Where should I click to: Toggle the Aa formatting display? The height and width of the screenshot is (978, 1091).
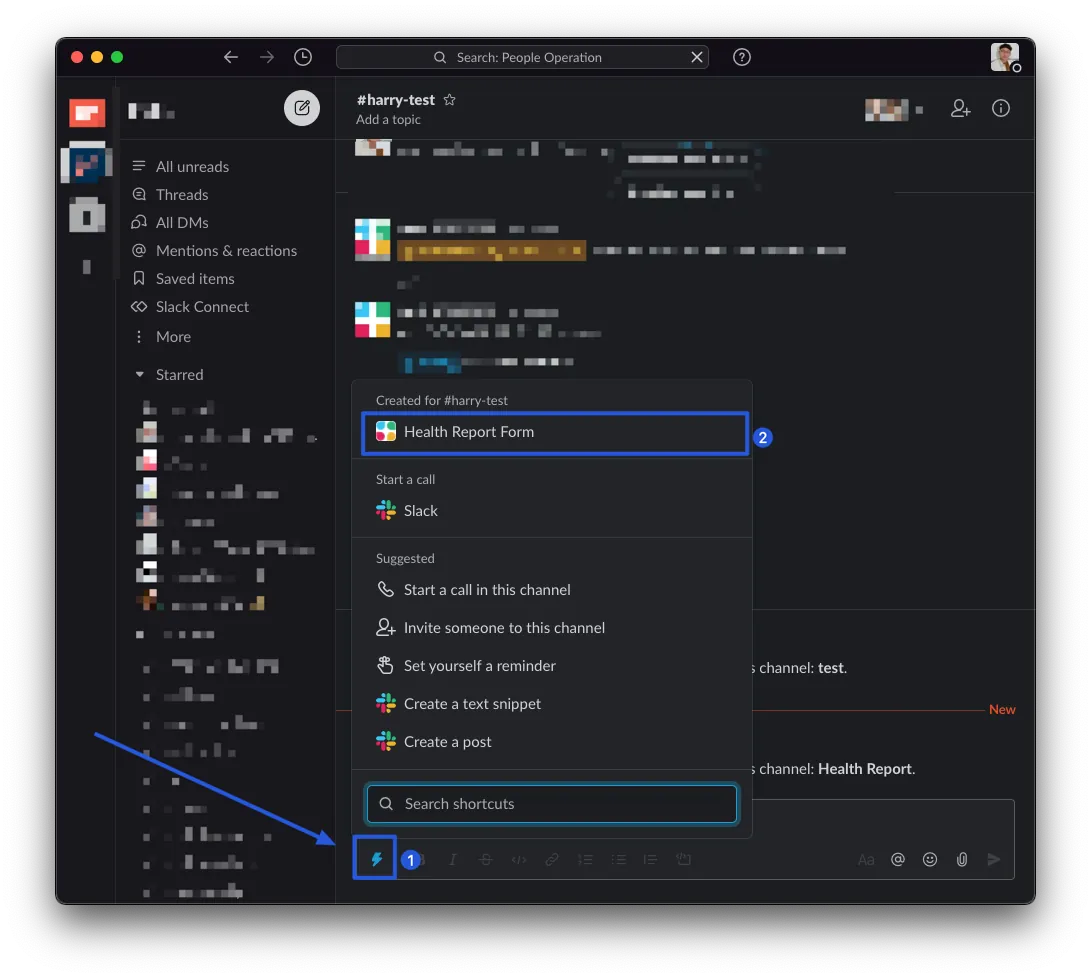[866, 860]
